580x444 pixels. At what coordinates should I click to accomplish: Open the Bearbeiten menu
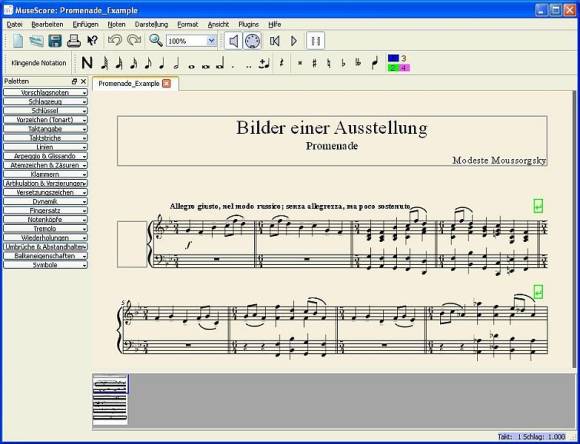point(47,24)
